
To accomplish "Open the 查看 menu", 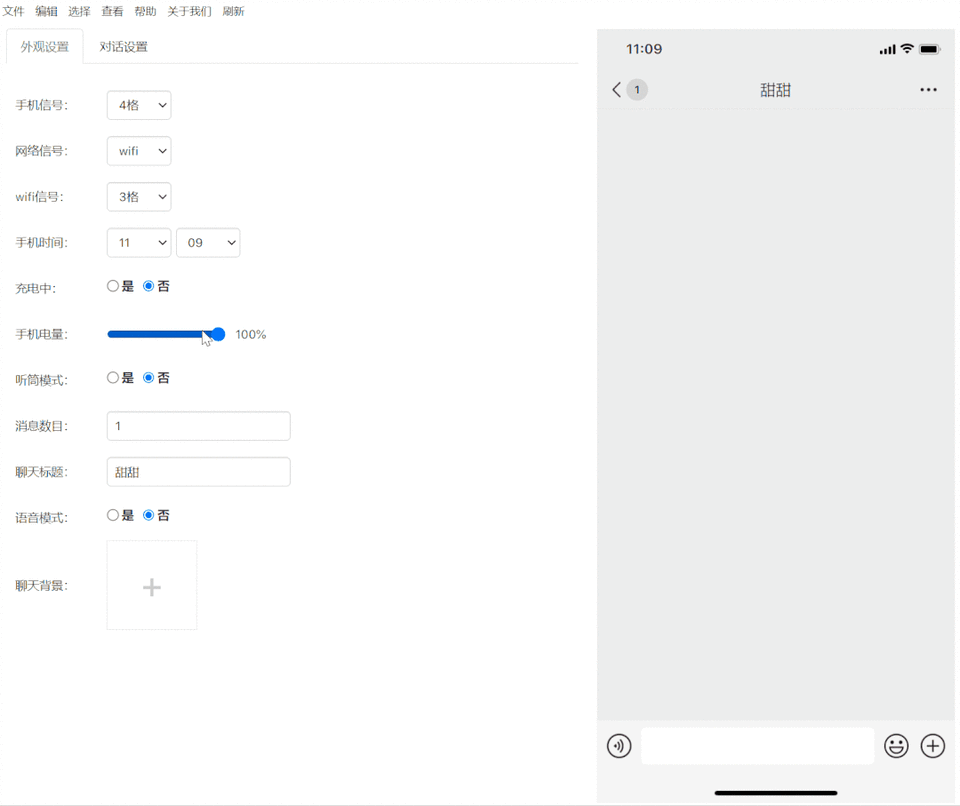I will [113, 11].
